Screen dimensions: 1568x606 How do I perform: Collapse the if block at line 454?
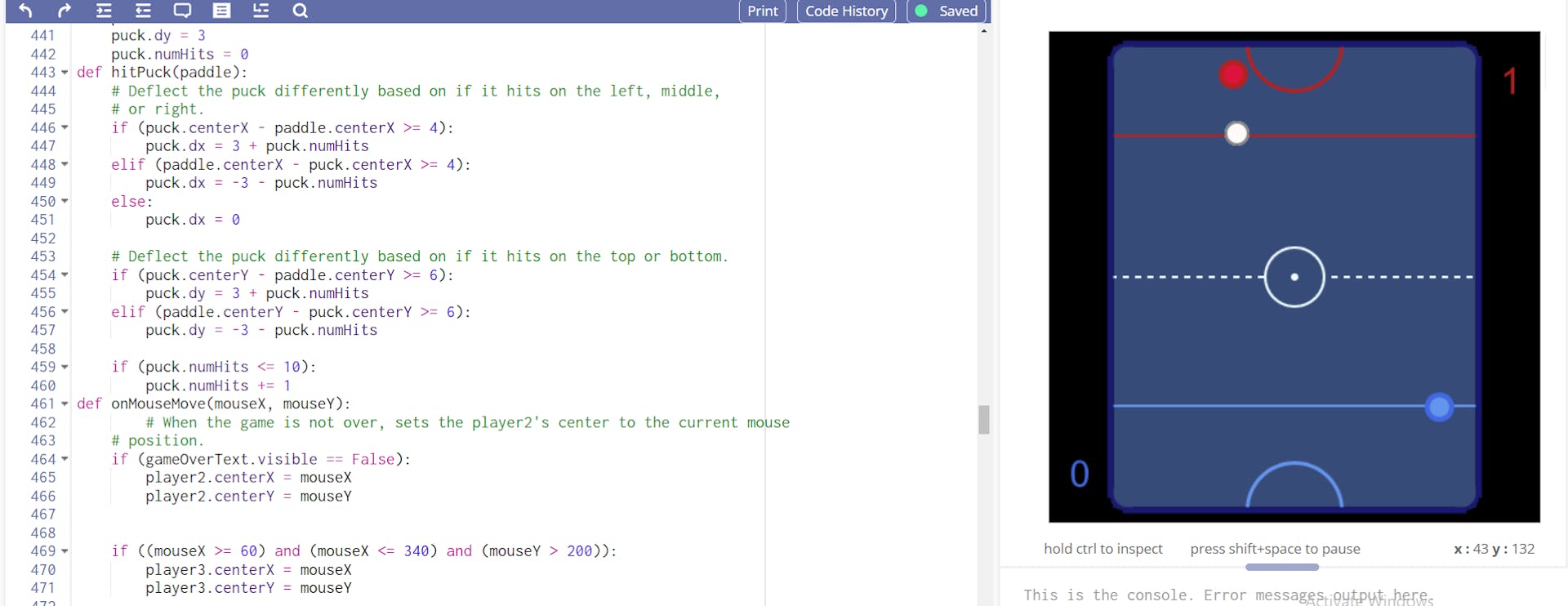65,275
